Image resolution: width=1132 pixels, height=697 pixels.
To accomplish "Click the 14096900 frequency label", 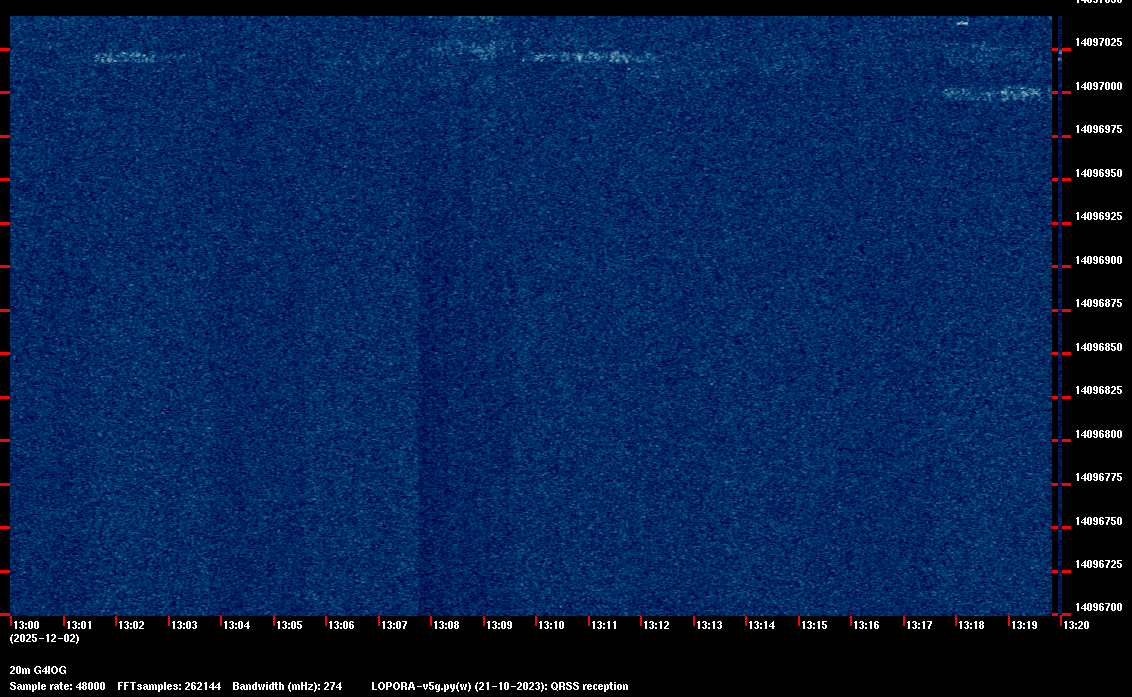I will [x=1099, y=260].
